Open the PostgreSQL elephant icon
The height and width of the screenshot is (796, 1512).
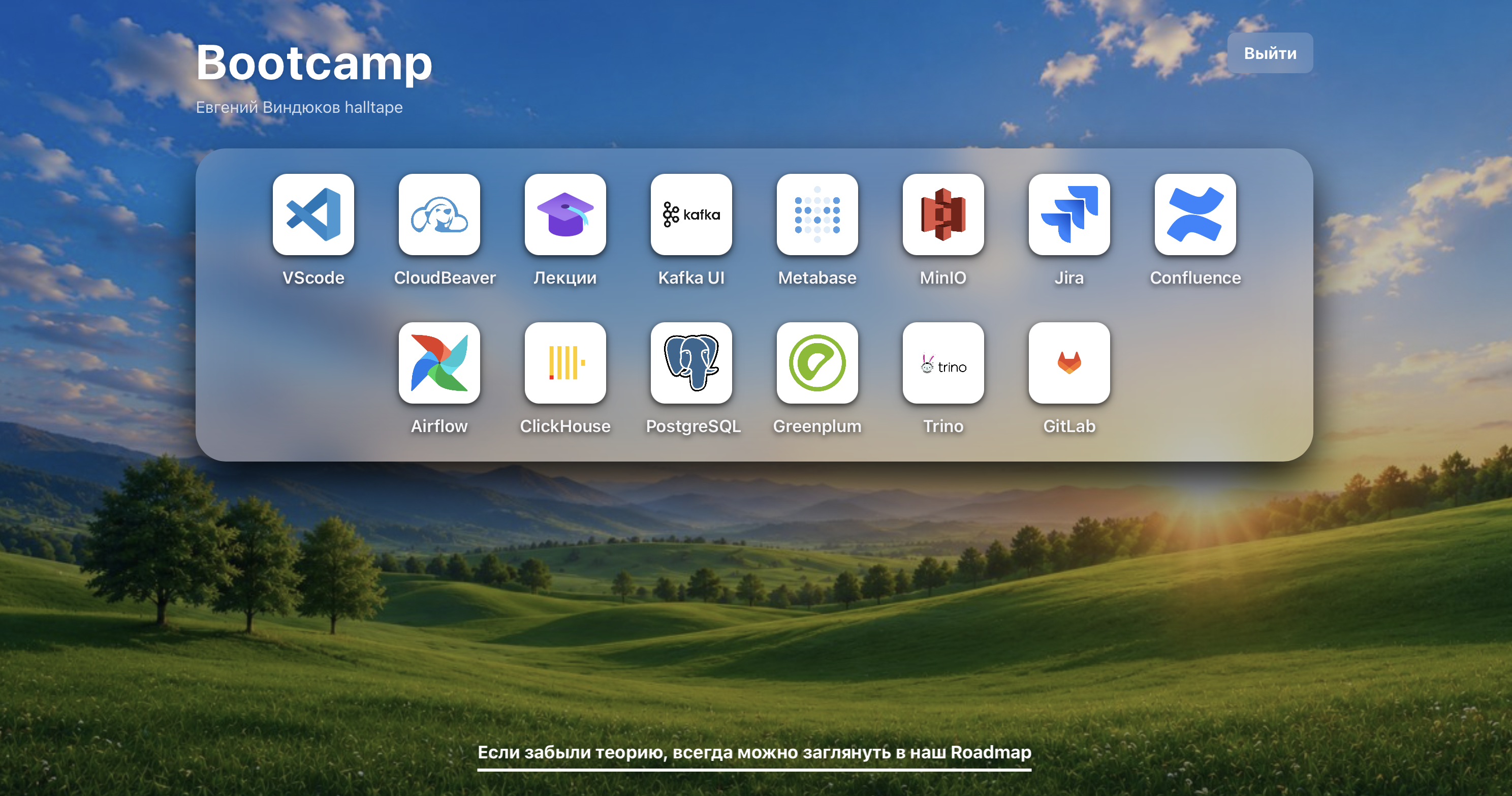click(x=691, y=363)
